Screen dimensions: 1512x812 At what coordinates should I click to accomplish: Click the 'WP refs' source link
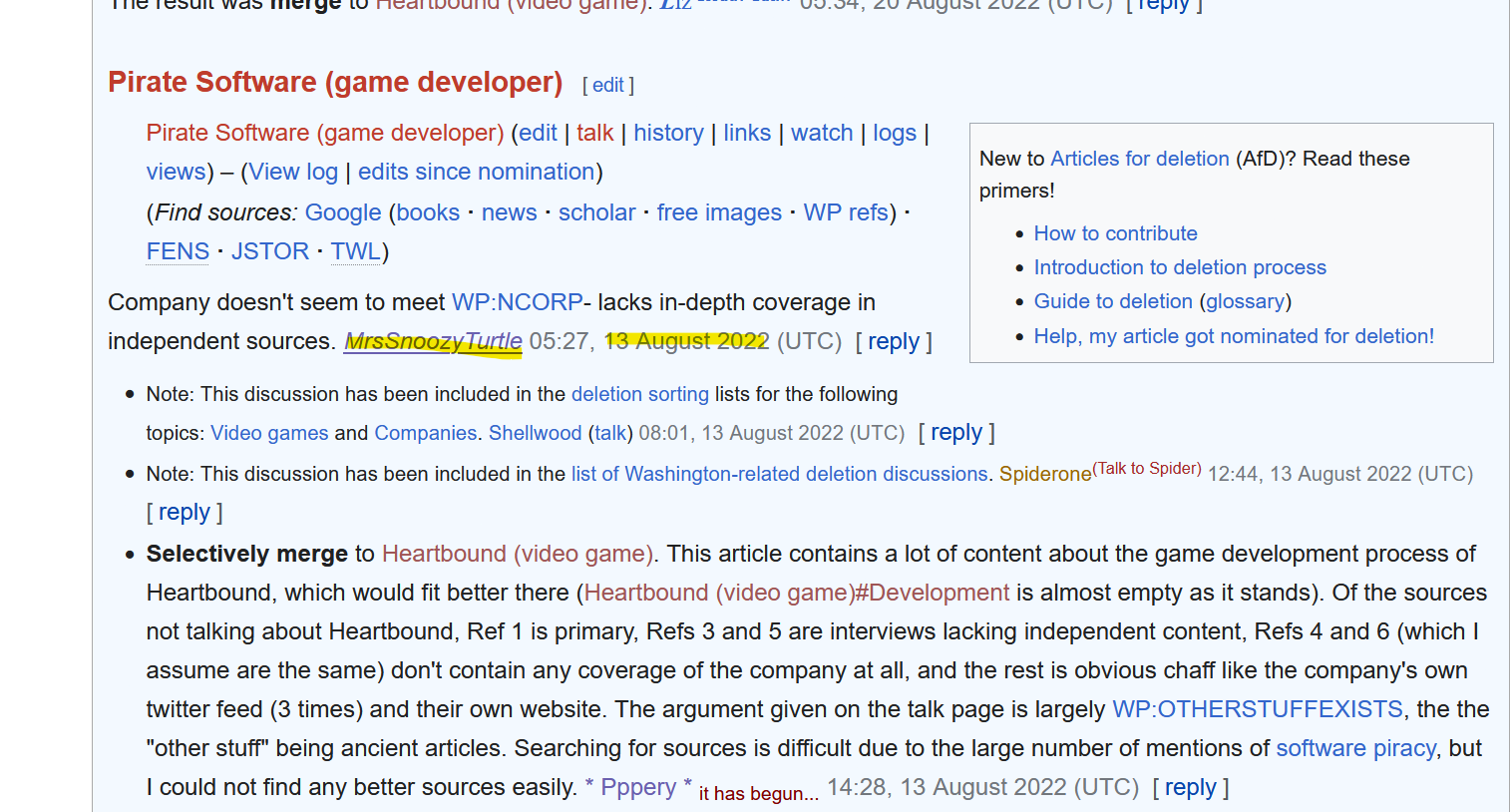[846, 212]
